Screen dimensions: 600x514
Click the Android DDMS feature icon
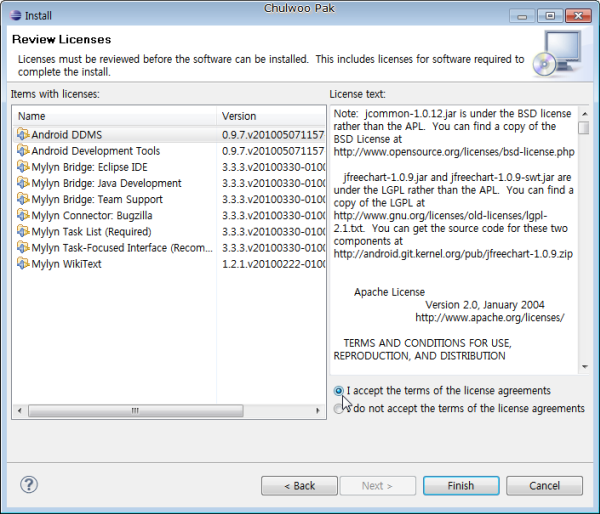coord(23,134)
